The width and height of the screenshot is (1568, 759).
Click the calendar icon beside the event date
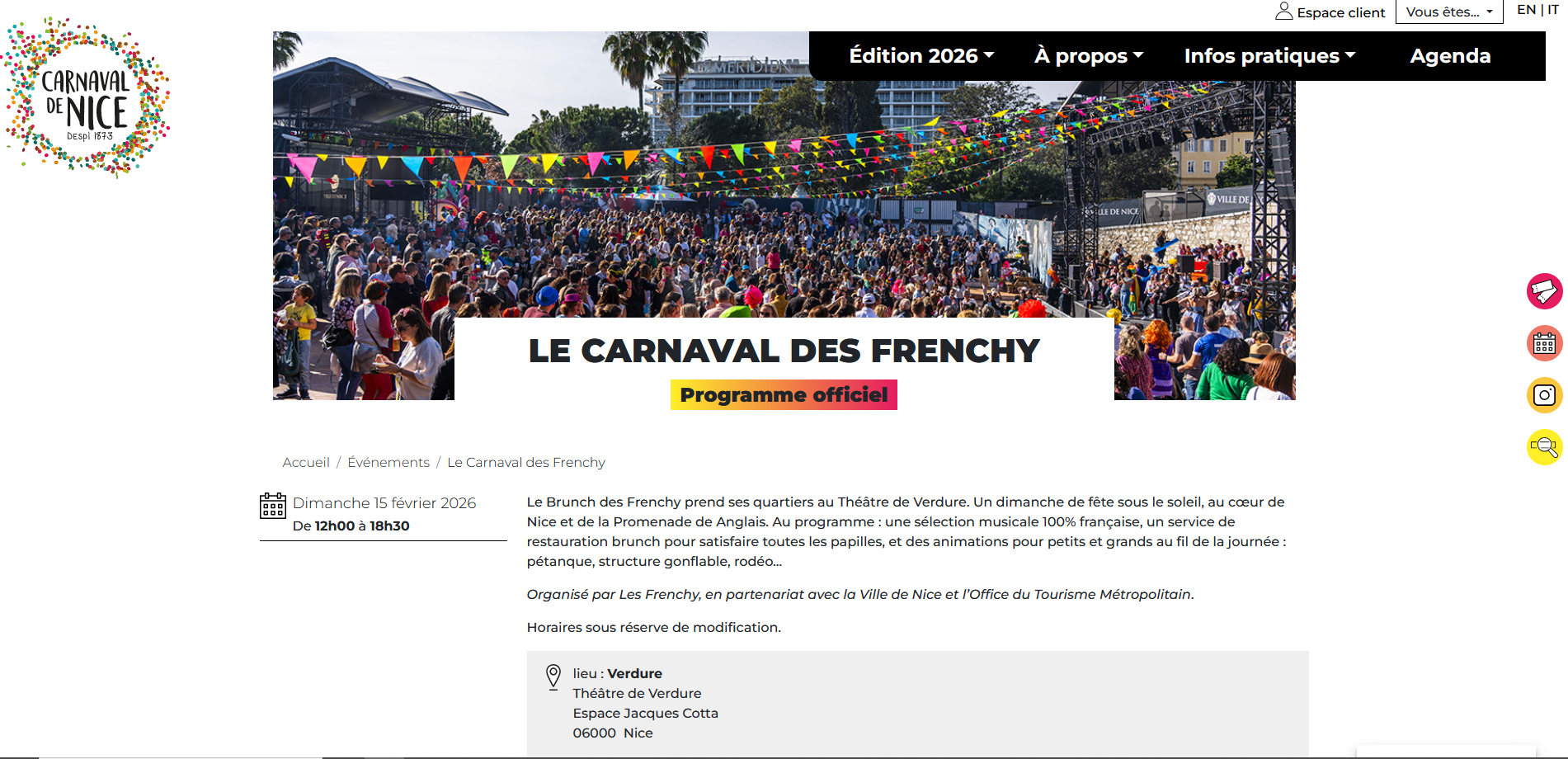272,507
